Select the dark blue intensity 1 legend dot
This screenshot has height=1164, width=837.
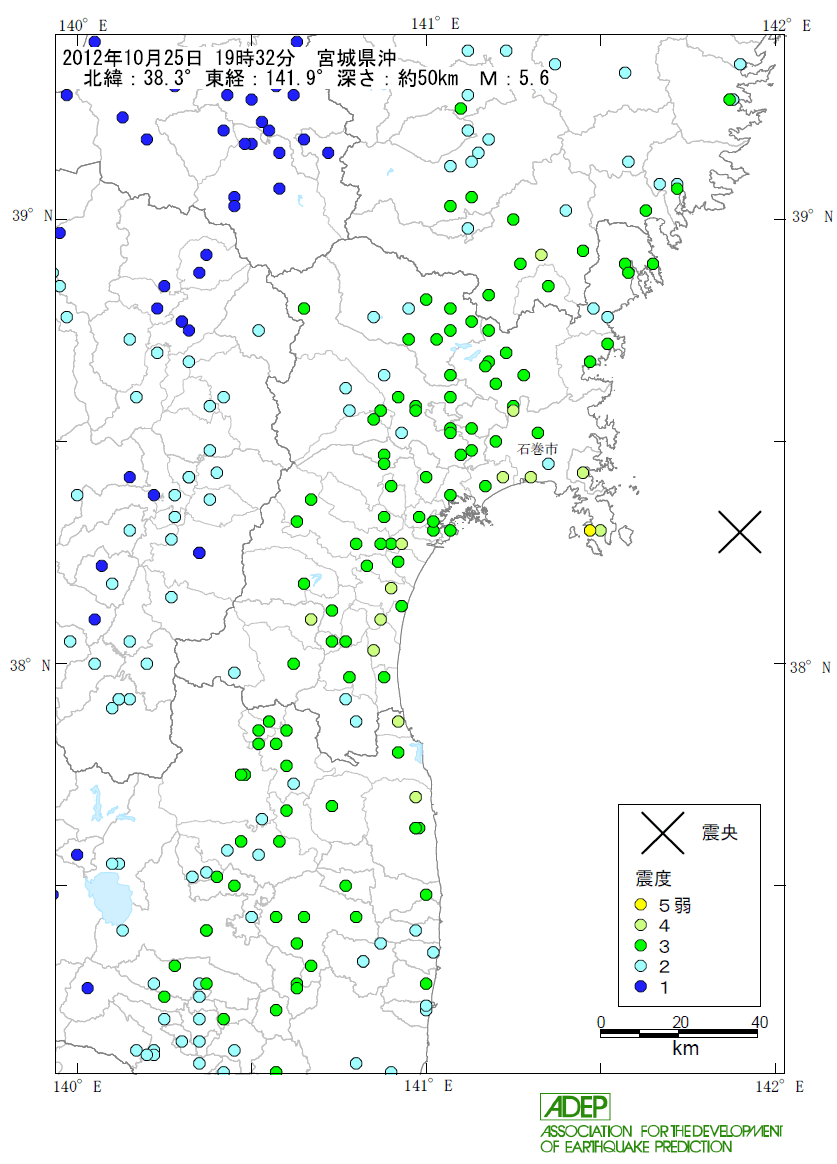click(x=641, y=987)
